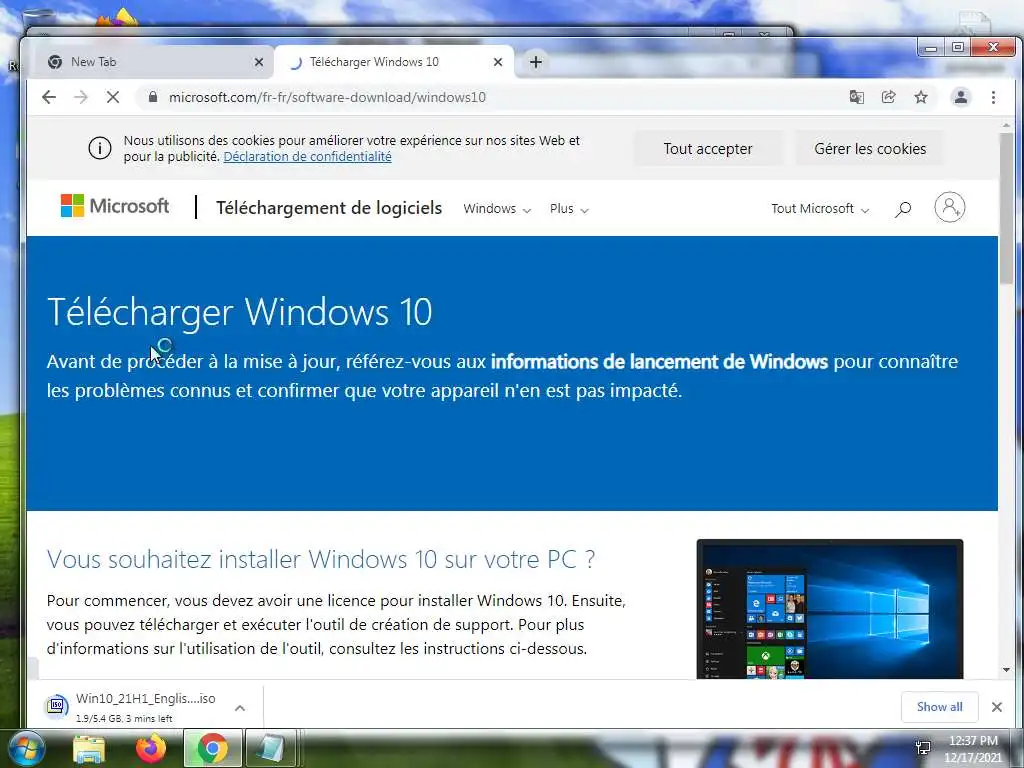Open the Téléchargement de logiciels link
Image resolution: width=1024 pixels, height=768 pixels.
click(329, 208)
